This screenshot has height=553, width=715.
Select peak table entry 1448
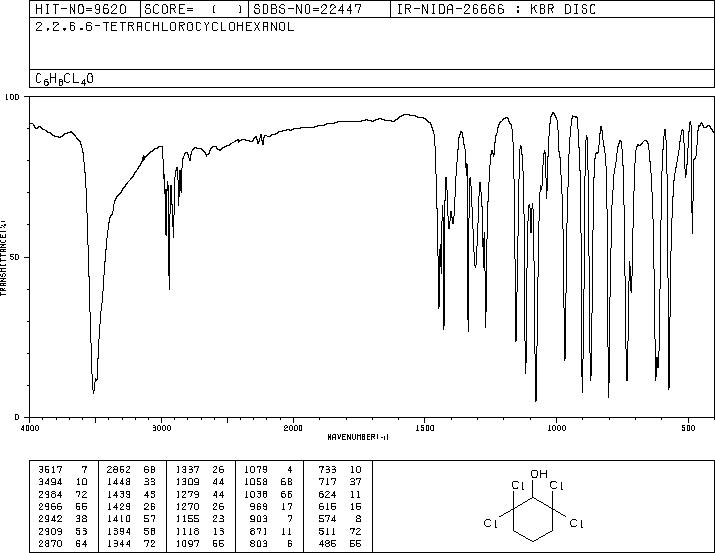click(119, 481)
